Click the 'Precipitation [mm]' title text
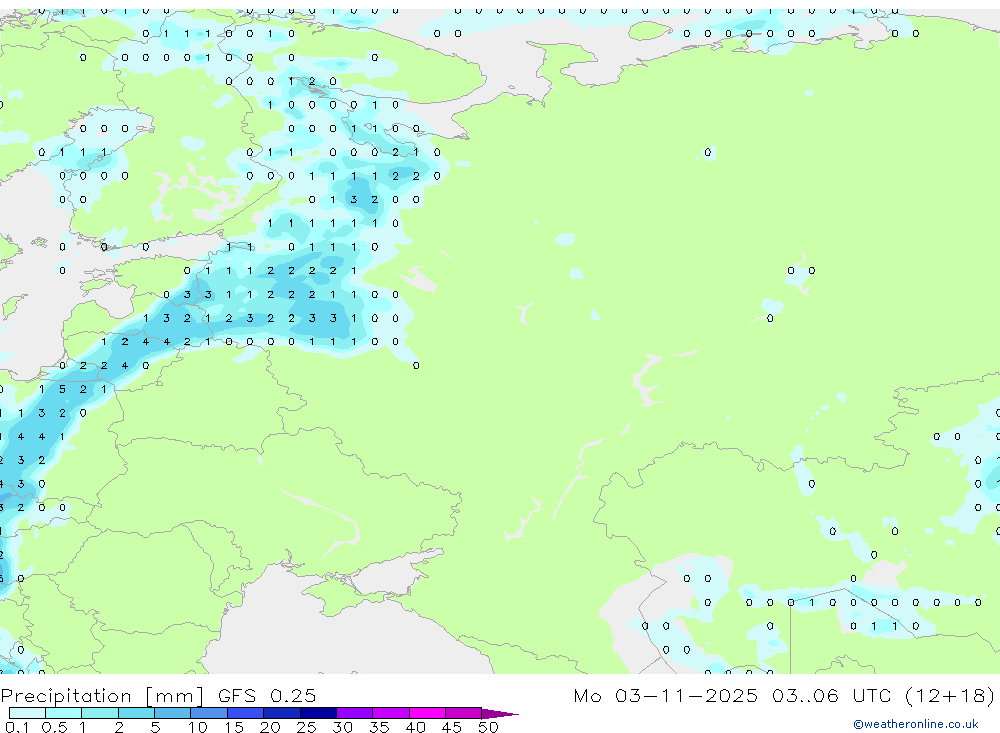The image size is (1000, 733). pos(102,695)
